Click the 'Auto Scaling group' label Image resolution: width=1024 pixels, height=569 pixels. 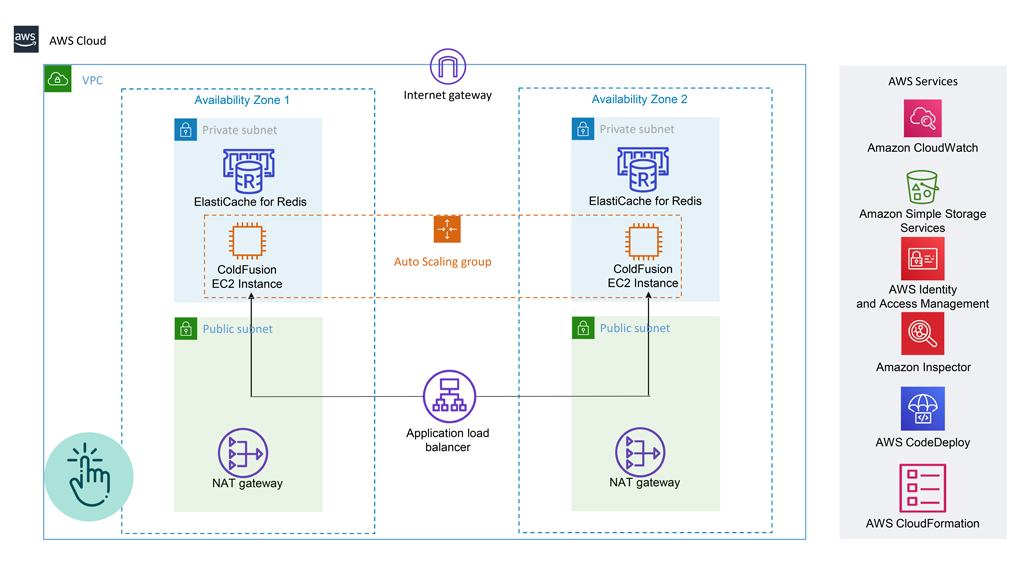pos(442,262)
